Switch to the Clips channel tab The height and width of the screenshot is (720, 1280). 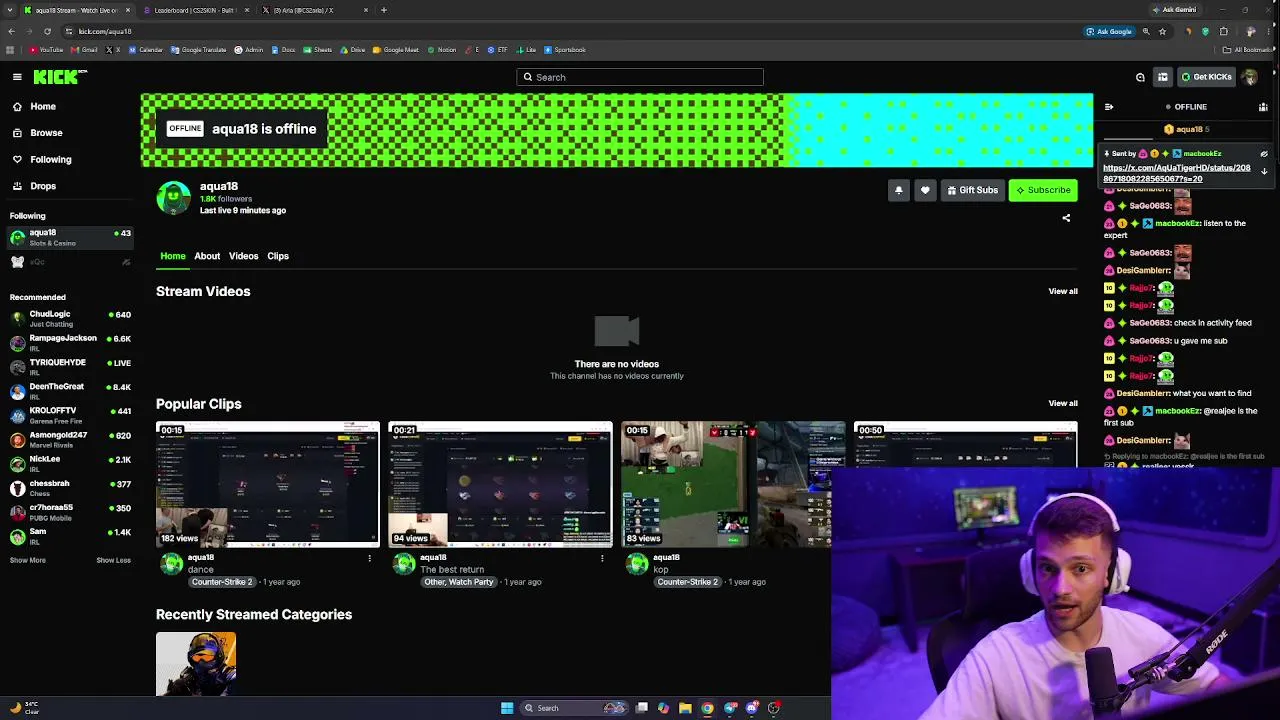(x=278, y=256)
